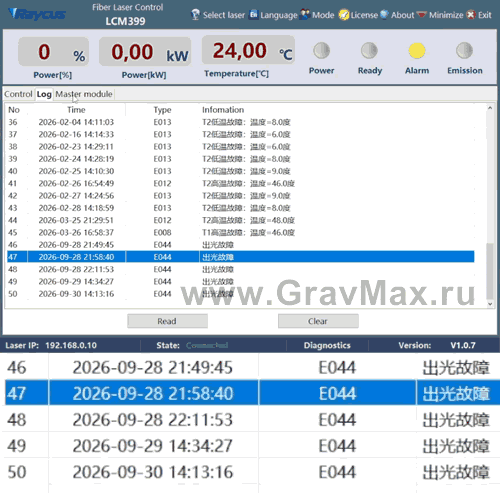Click the Time column header
Image resolution: width=500 pixels, height=493 pixels.
(x=76, y=110)
